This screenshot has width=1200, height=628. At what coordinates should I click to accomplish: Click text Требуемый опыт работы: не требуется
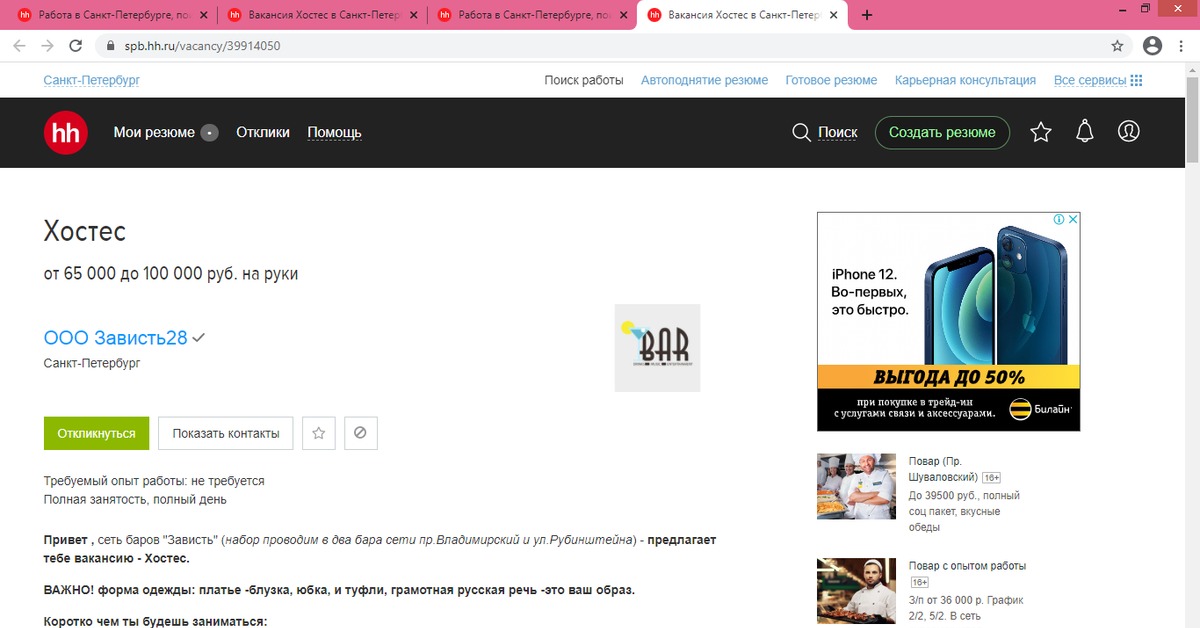(x=154, y=481)
